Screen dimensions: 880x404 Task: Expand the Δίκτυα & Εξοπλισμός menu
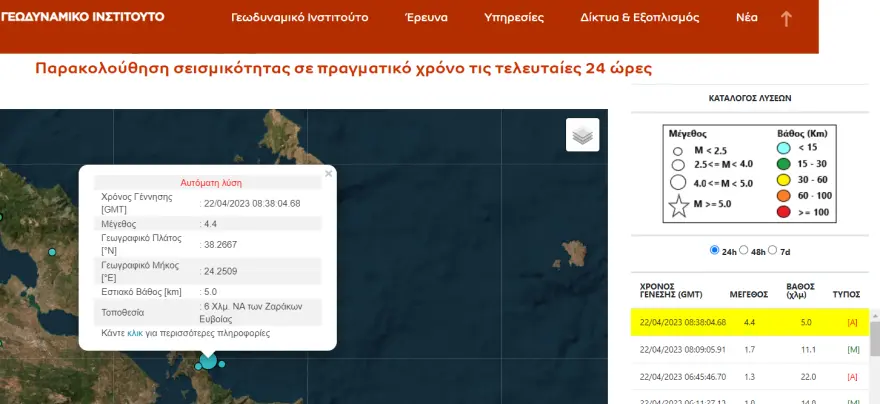tap(639, 18)
